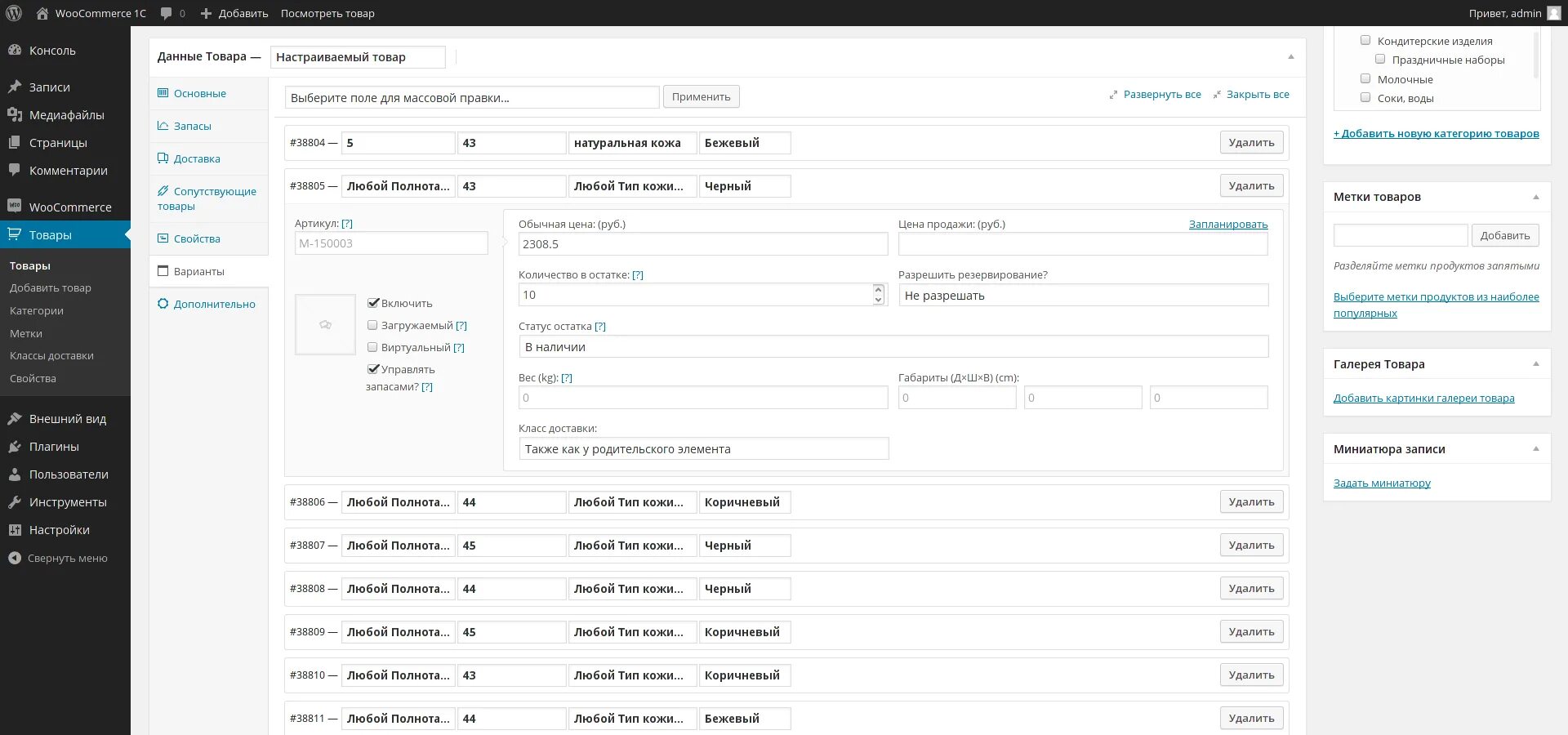Open the comments bubble icon in admin bar
This screenshot has height=735, width=1568.
167,13
